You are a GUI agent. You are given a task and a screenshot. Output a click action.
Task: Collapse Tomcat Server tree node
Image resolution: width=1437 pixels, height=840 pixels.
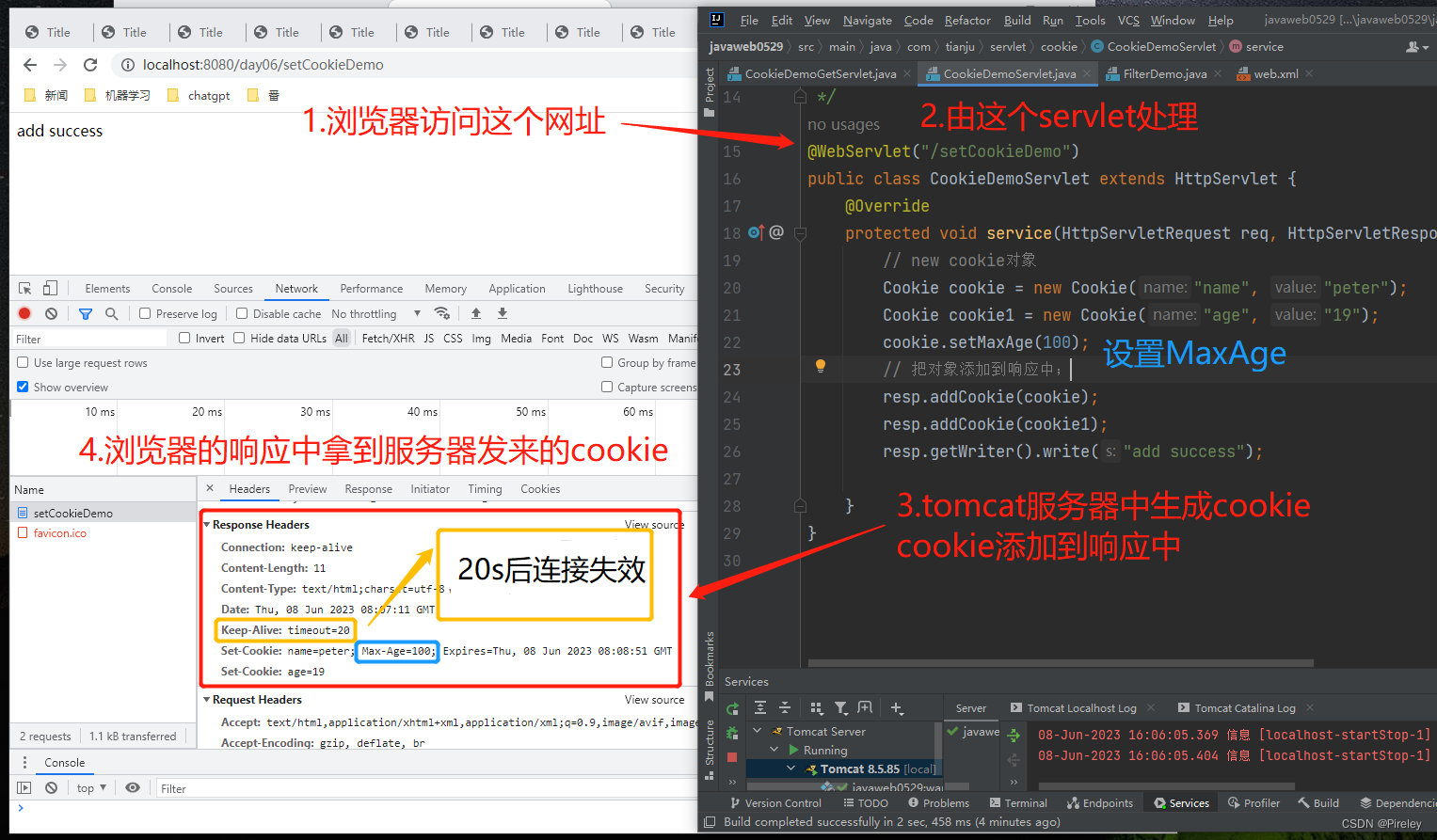[758, 731]
